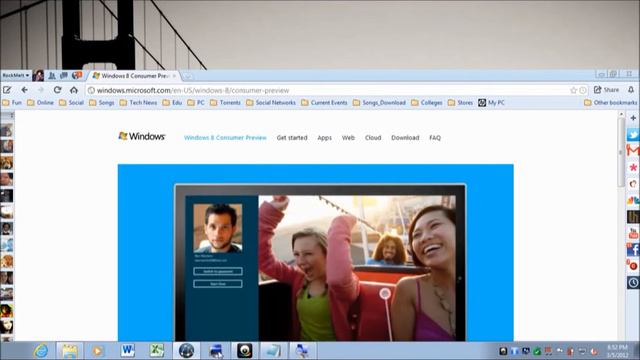Open the Web nav link
This screenshot has height=360, width=640.
tap(348, 138)
